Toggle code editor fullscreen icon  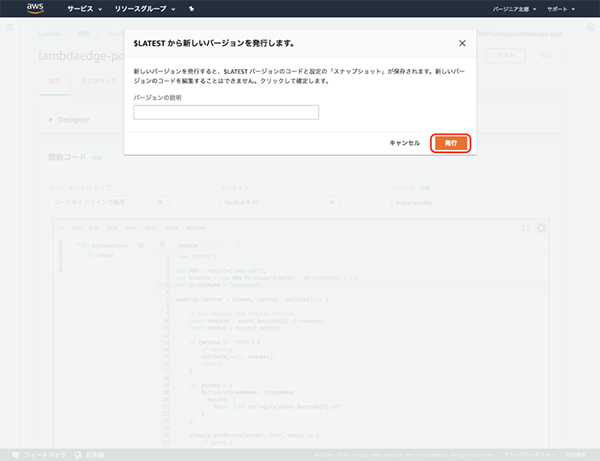click(527, 228)
